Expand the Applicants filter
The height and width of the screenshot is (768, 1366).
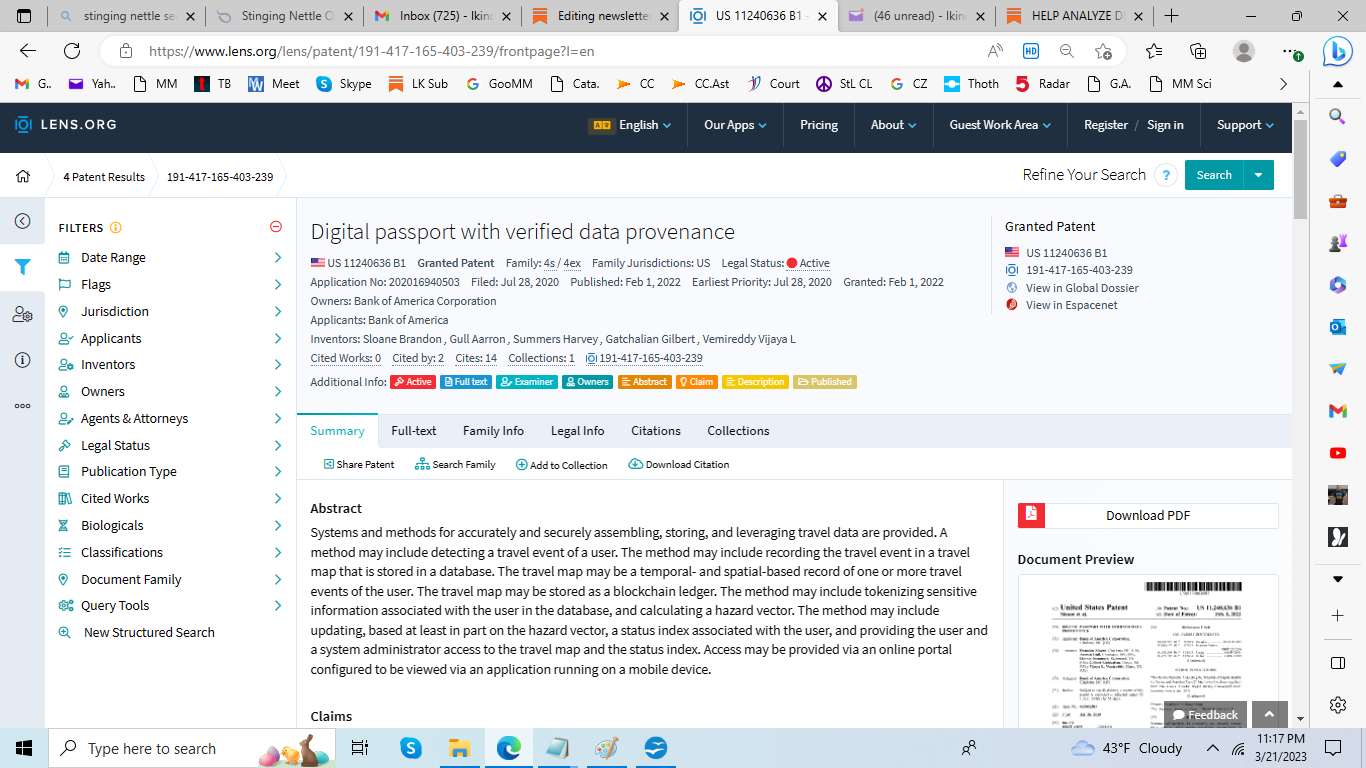tap(170, 339)
